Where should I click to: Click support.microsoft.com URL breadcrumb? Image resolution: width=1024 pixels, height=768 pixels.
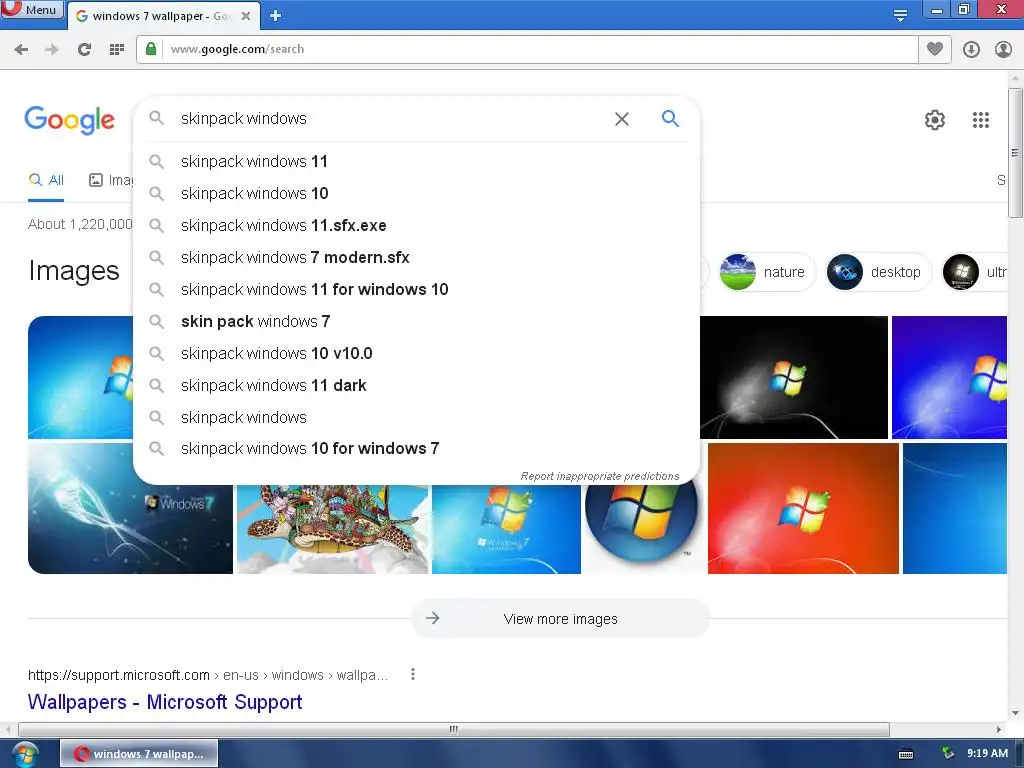coord(208,675)
